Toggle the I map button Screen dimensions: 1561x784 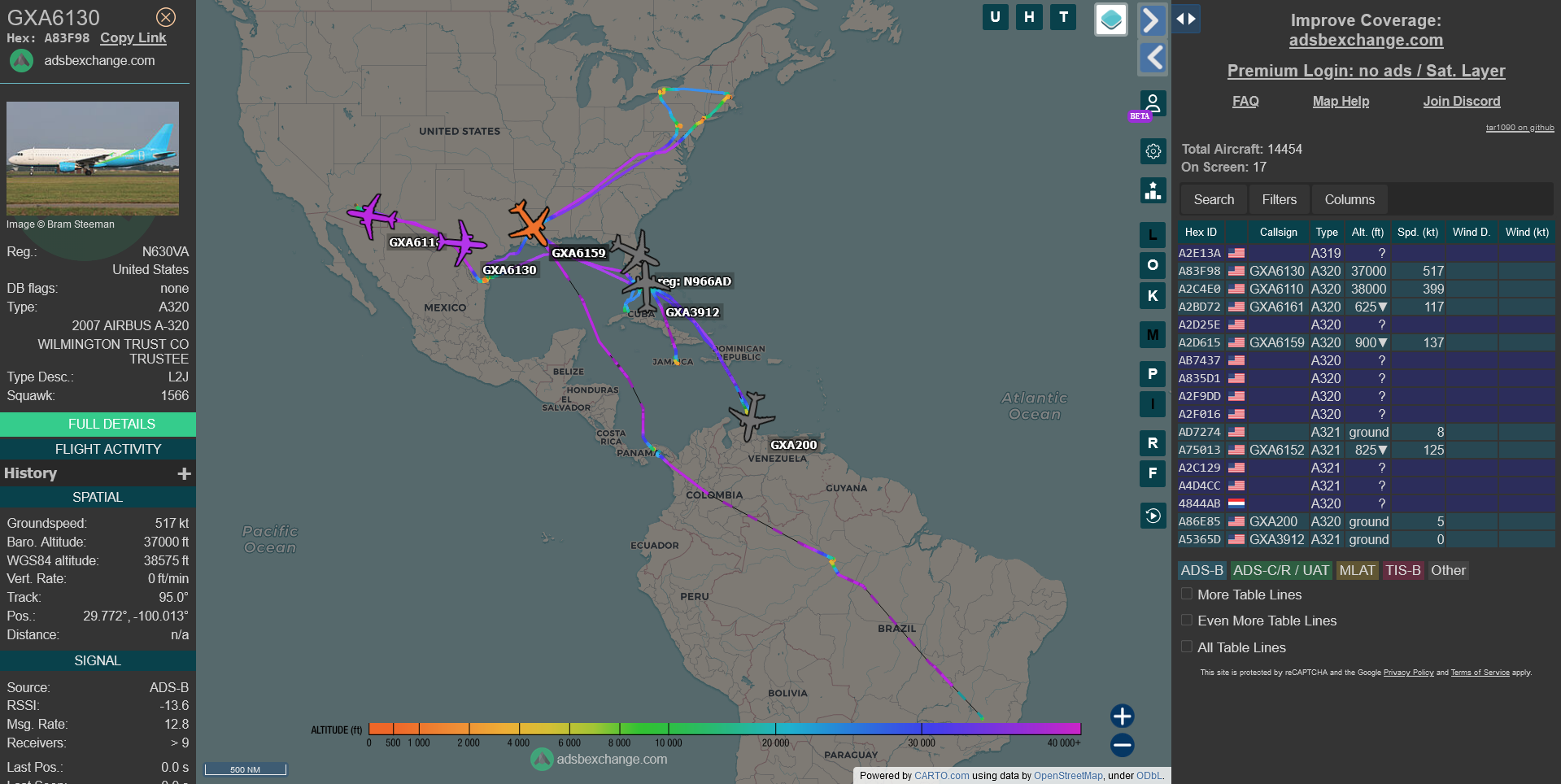click(x=1153, y=403)
